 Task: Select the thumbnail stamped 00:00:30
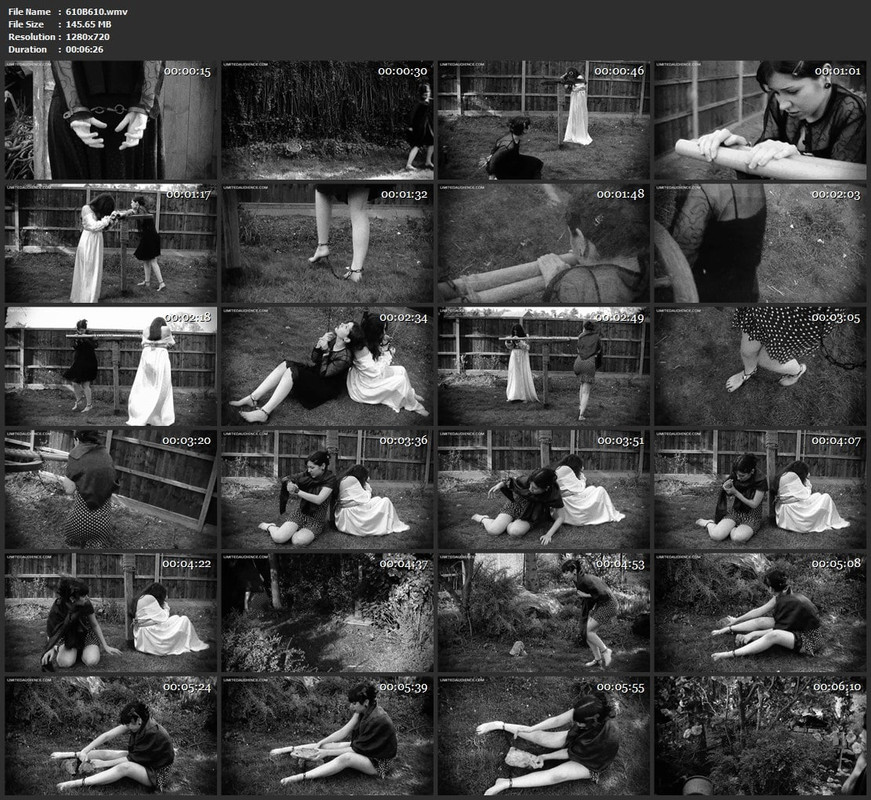click(328, 120)
